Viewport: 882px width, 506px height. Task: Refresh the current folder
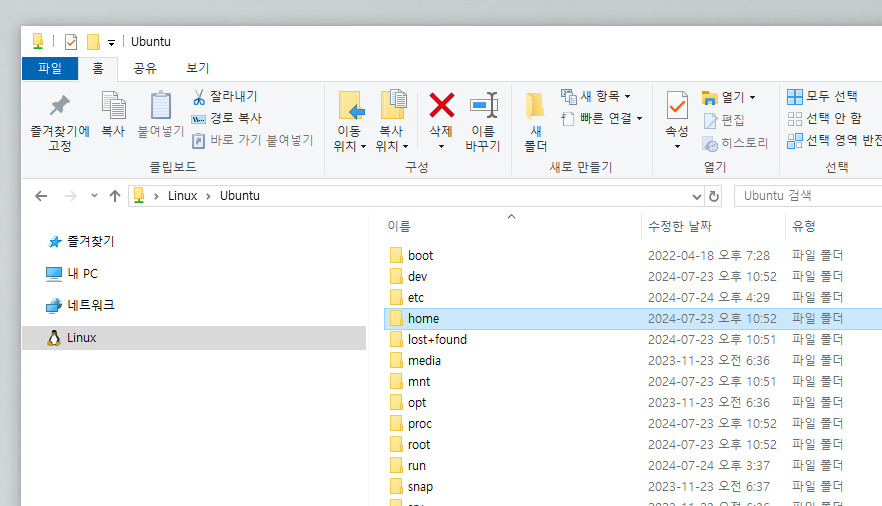click(714, 196)
